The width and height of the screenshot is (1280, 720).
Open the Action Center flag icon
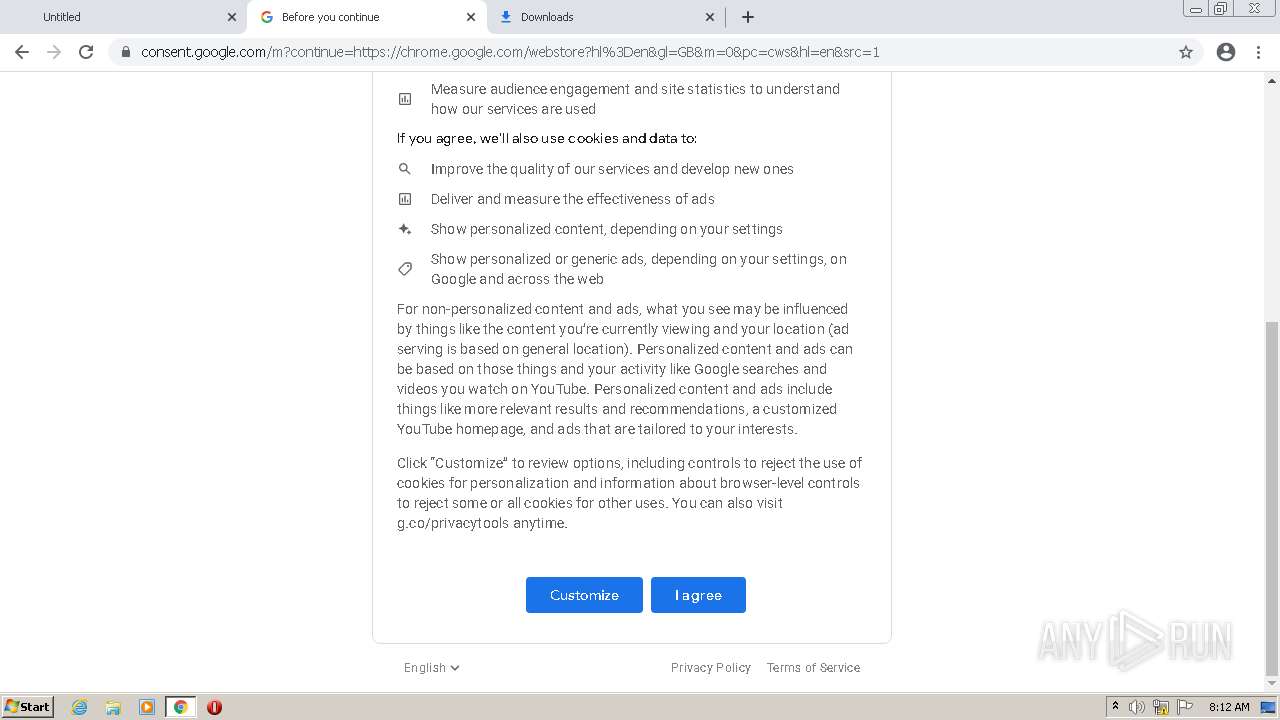coord(1185,707)
